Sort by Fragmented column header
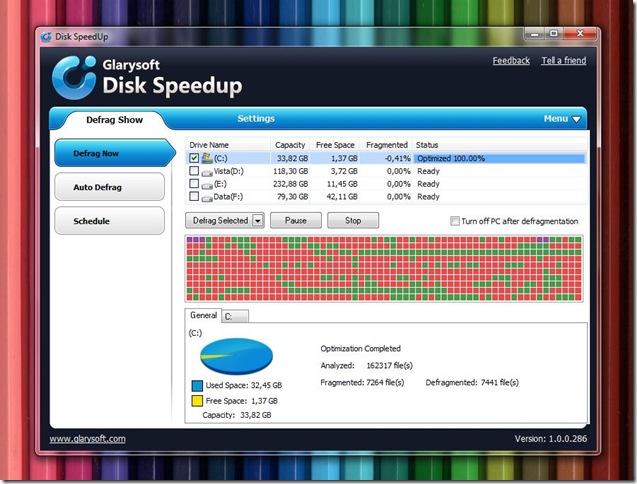Image resolution: width=637 pixels, height=484 pixels. (x=386, y=145)
